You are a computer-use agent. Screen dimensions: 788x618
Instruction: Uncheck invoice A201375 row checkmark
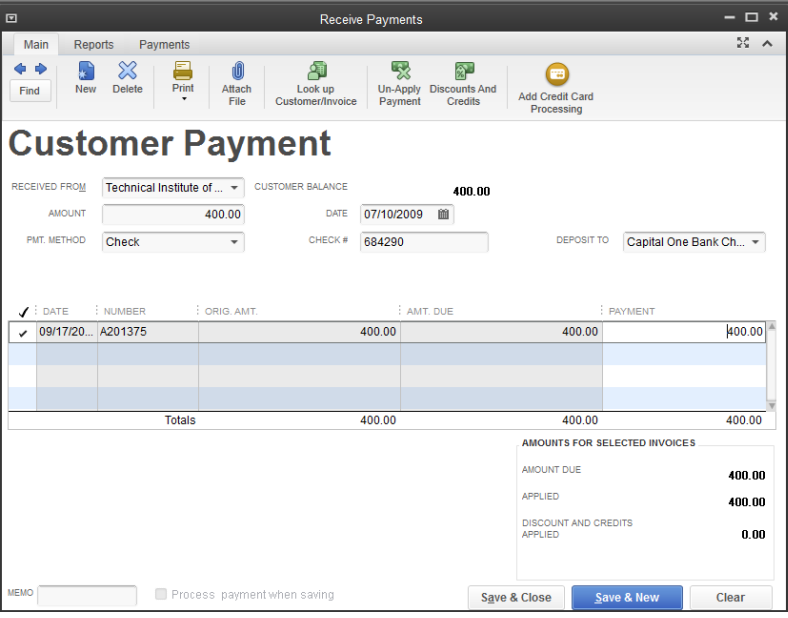tap(23, 333)
